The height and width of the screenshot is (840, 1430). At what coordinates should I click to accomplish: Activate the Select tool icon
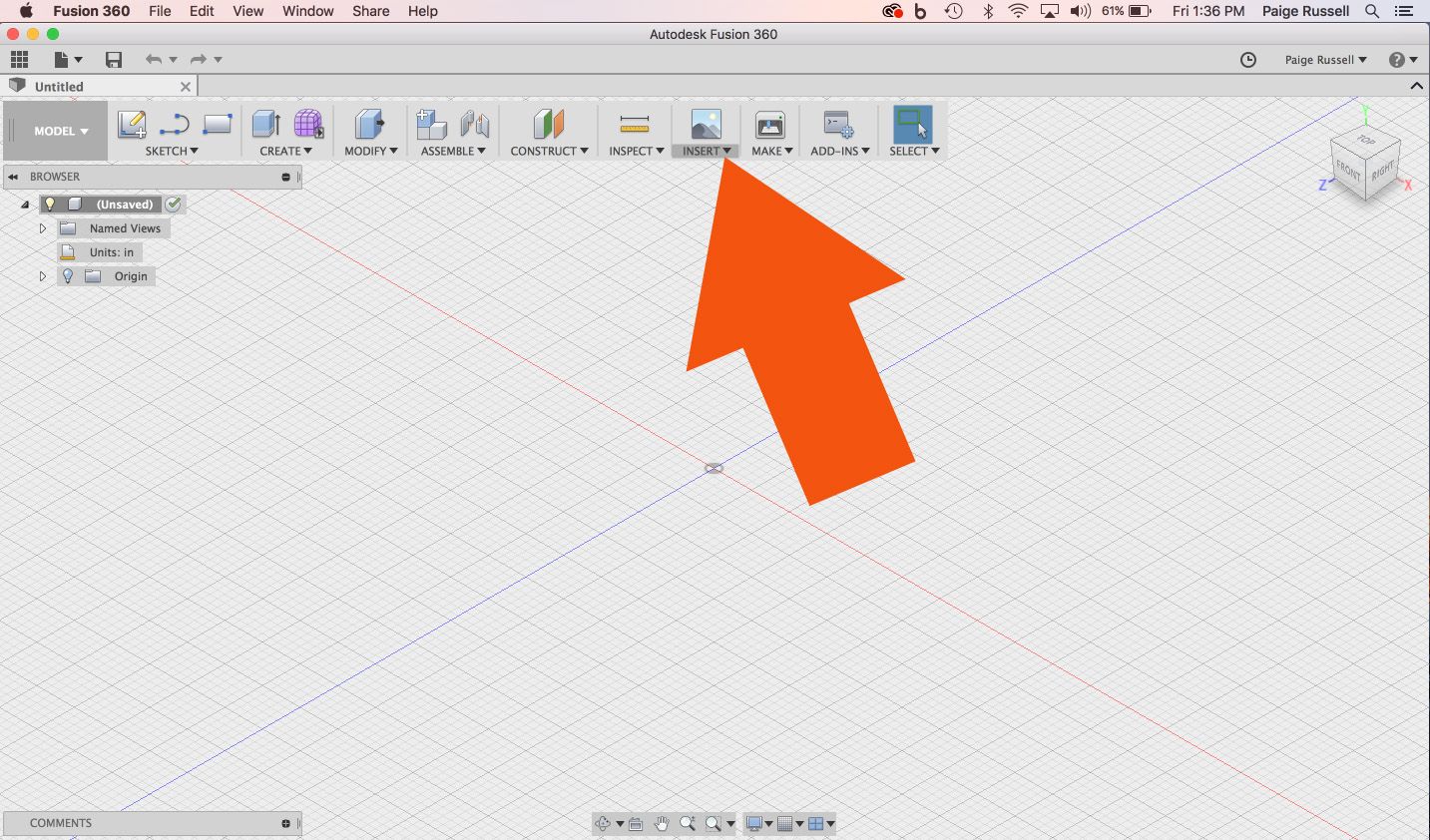912,125
